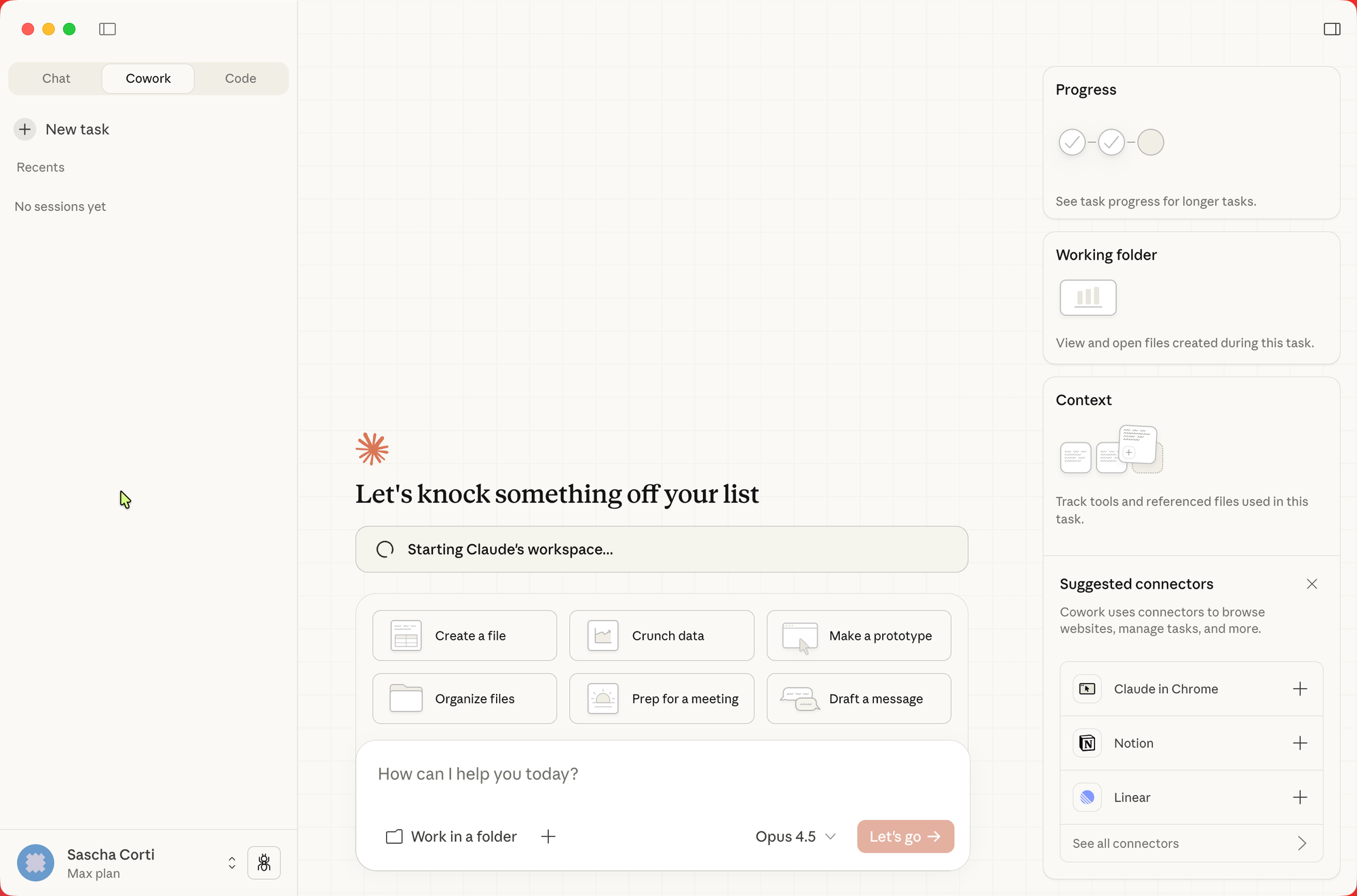Click the Notion connector logo

click(1087, 743)
